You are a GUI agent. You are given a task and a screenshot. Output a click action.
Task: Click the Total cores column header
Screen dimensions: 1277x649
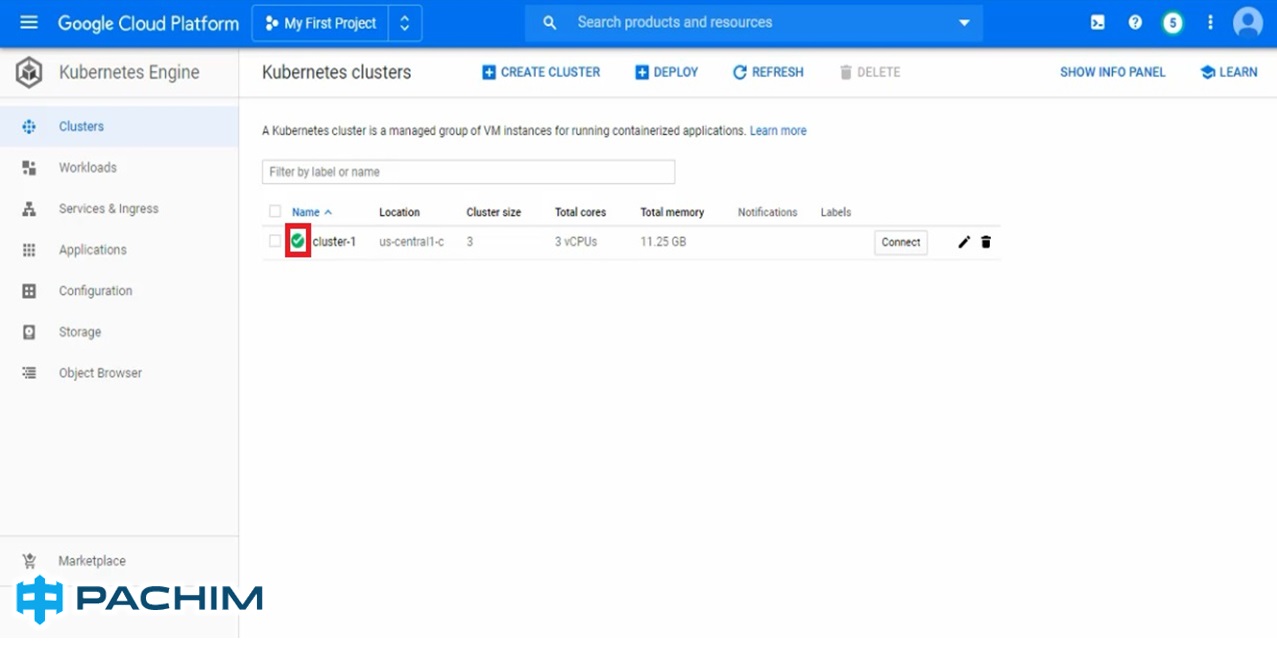[x=580, y=212]
